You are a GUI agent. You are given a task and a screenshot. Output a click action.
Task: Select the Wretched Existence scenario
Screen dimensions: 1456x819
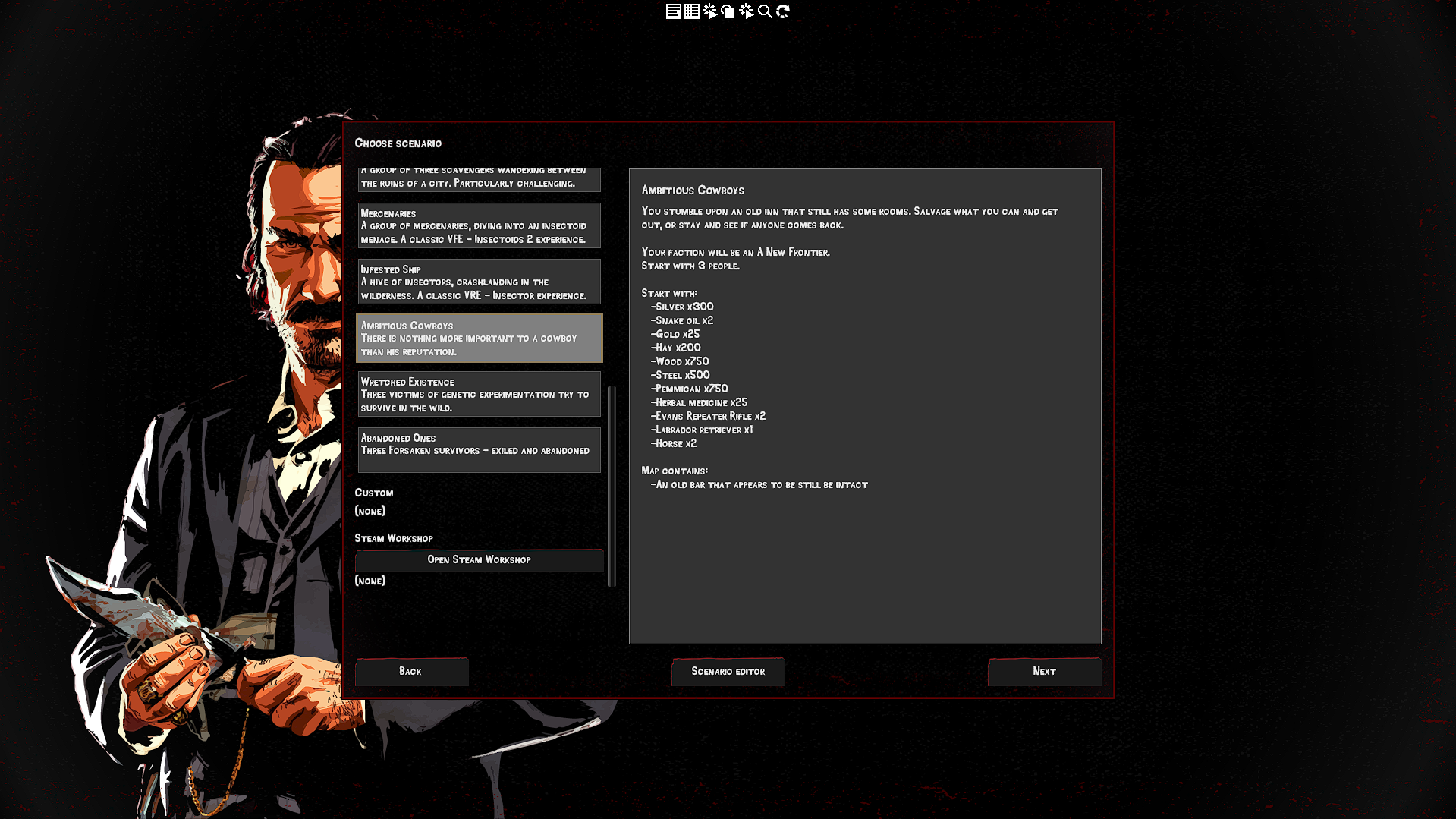[x=480, y=394]
